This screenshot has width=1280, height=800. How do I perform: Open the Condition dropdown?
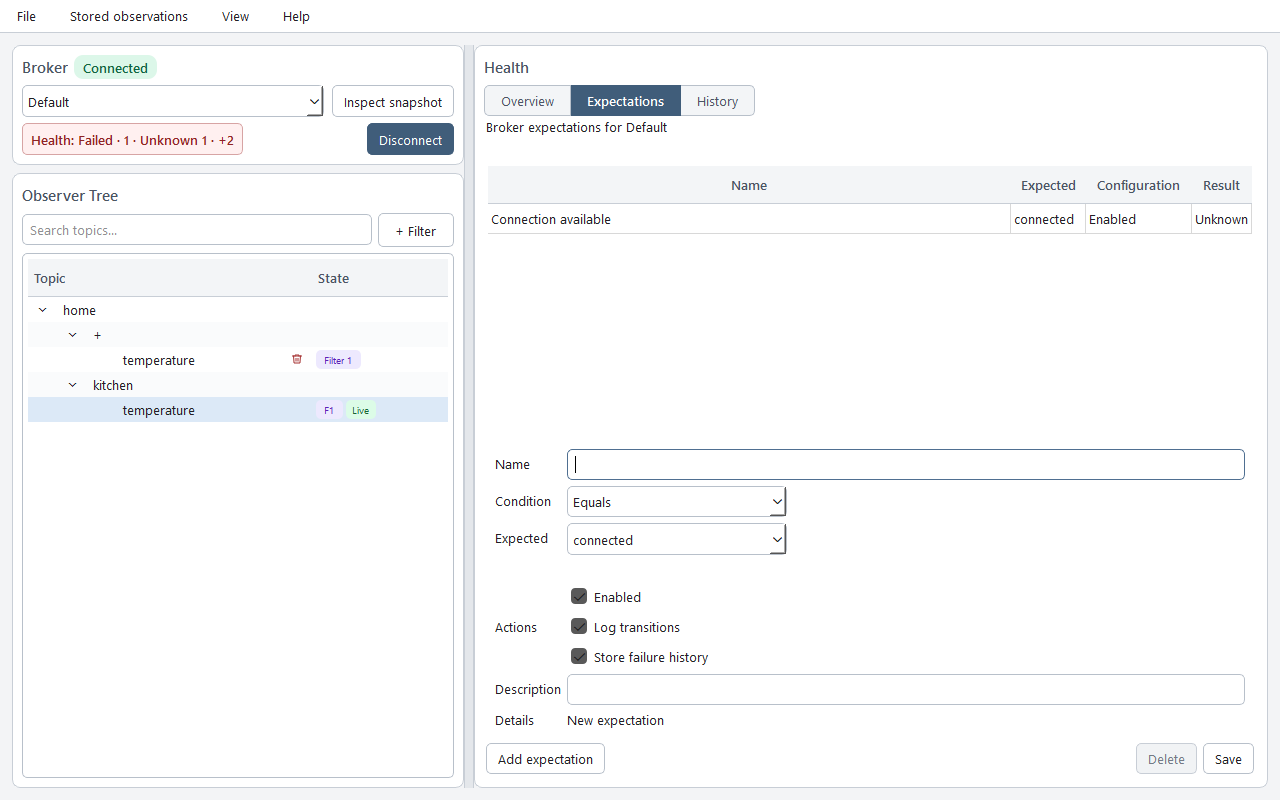[676, 502]
